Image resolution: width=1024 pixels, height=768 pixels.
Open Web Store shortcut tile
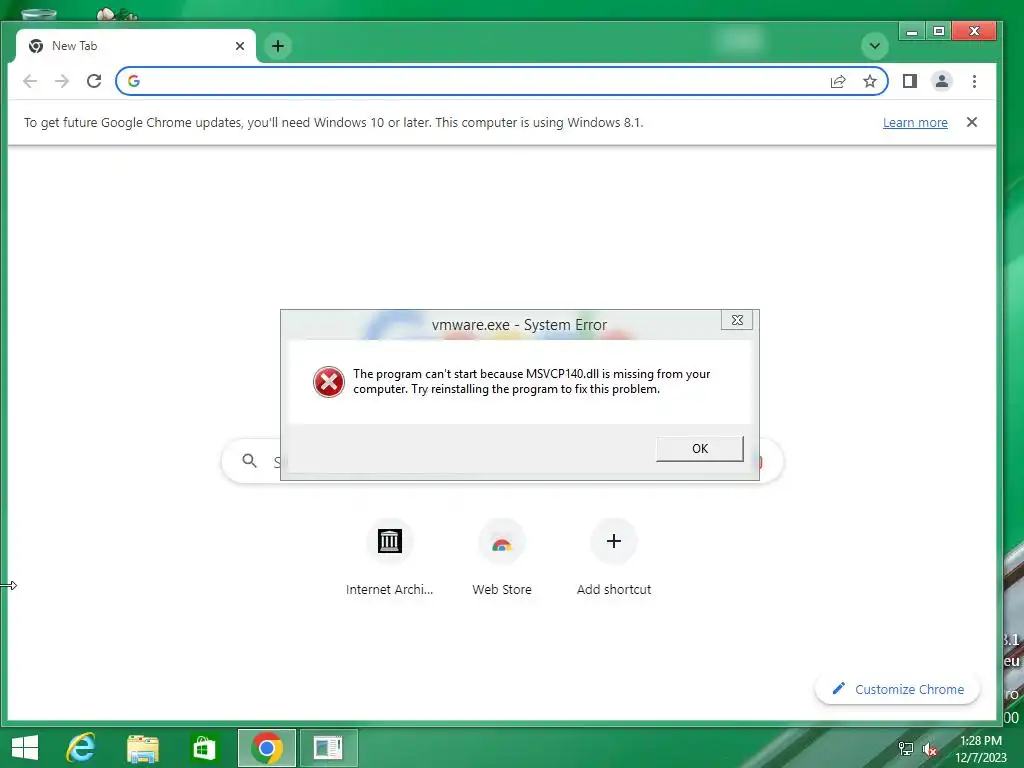click(x=502, y=541)
